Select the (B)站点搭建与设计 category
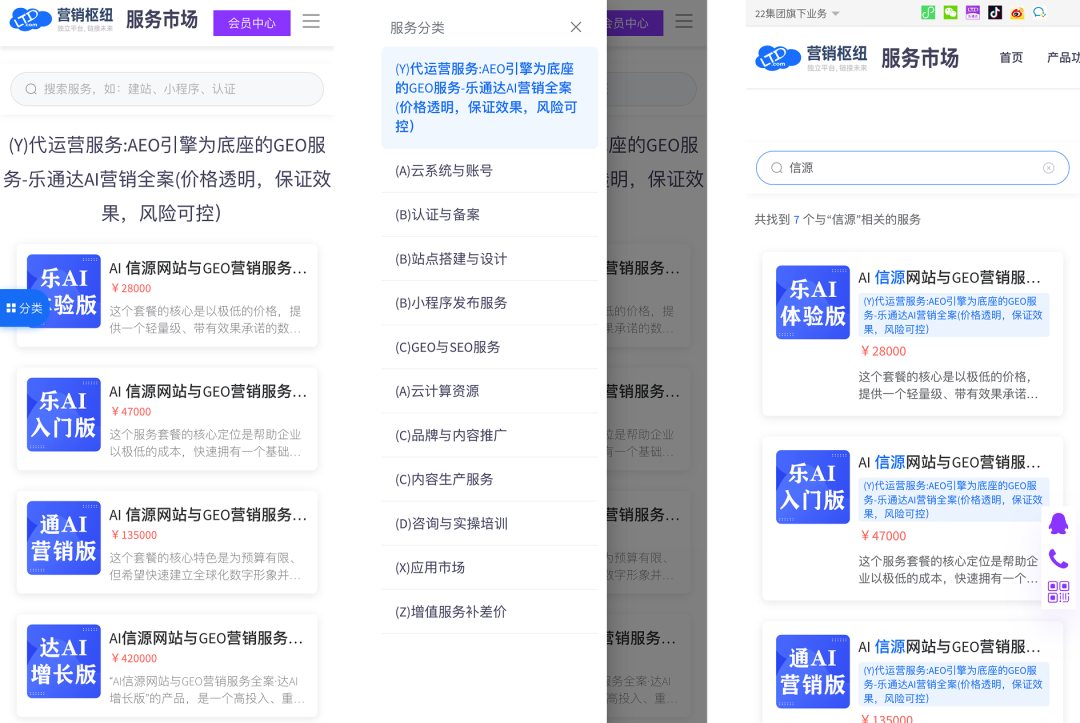1080x723 pixels. point(490,259)
